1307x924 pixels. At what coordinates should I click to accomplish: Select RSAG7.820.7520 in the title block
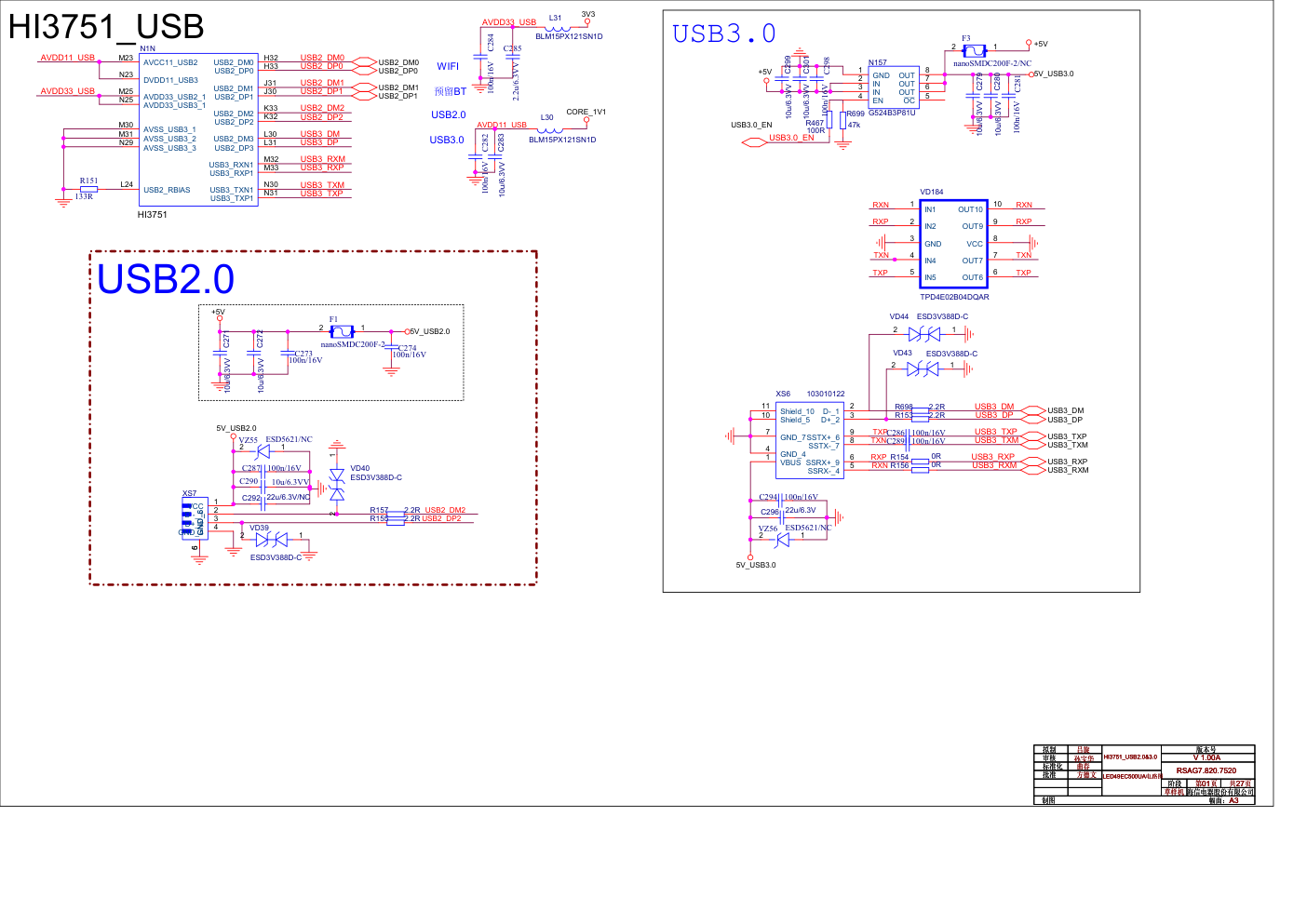coord(1206,770)
